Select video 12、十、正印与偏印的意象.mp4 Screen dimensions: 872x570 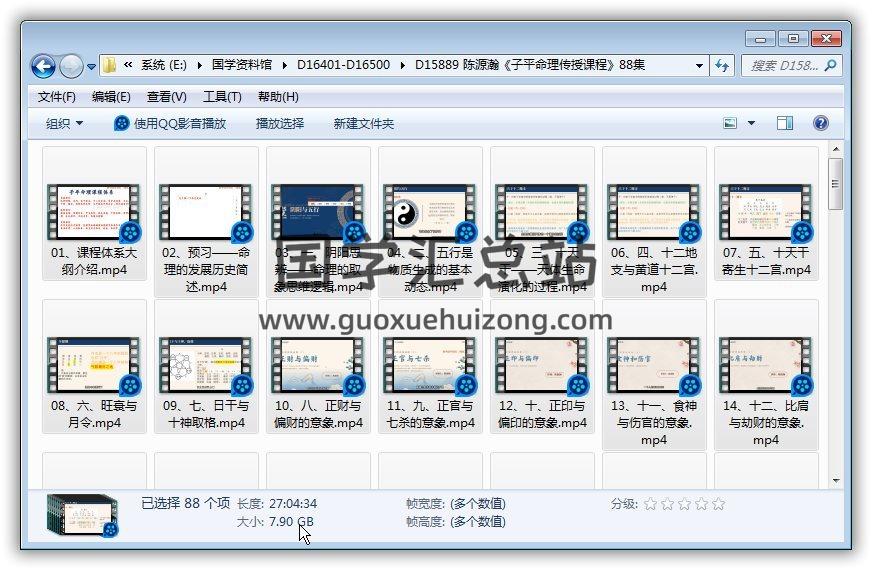click(x=542, y=367)
